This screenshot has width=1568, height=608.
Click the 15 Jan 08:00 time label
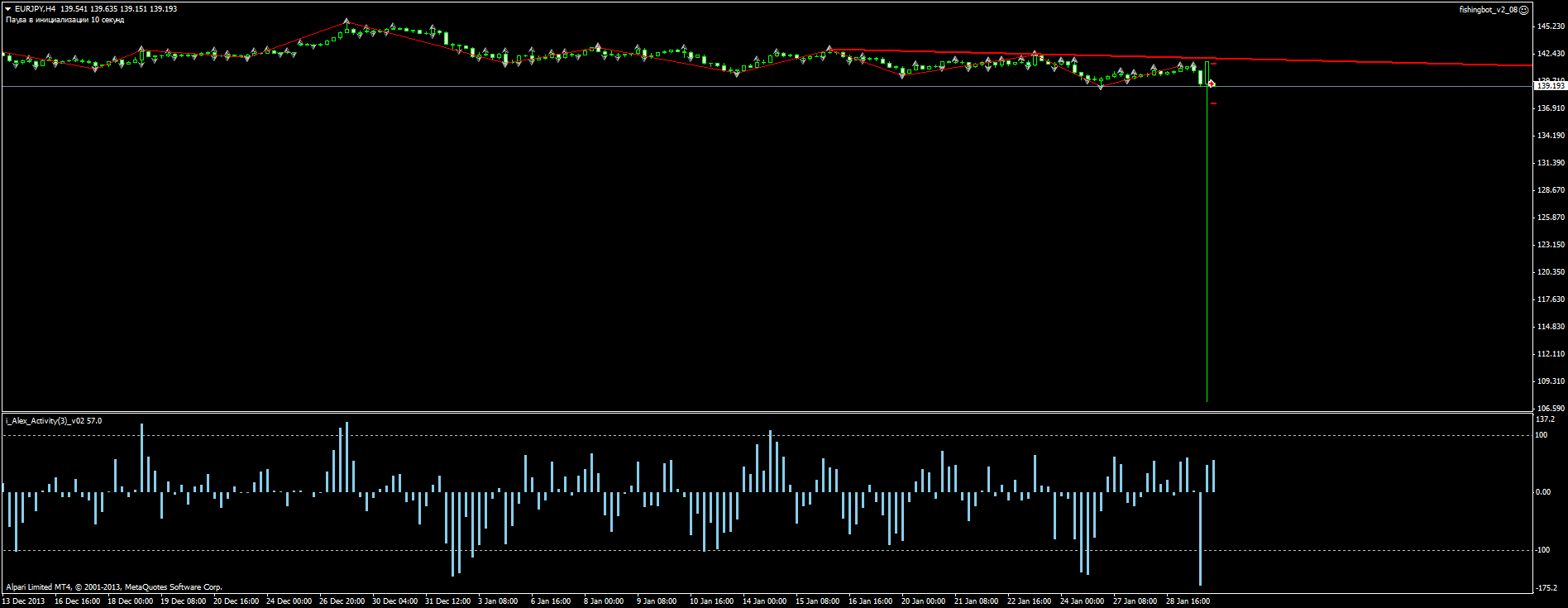[818, 601]
